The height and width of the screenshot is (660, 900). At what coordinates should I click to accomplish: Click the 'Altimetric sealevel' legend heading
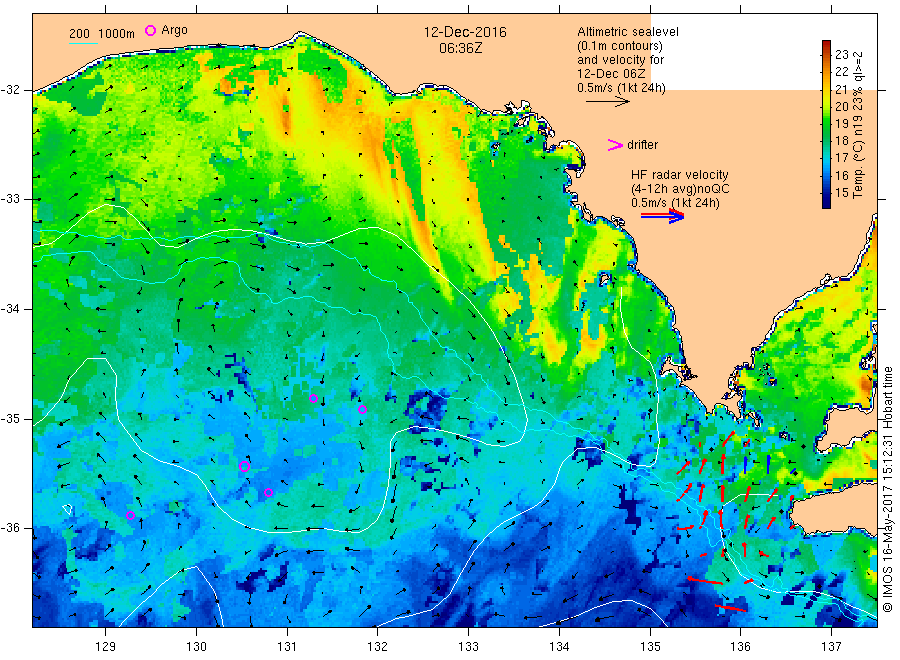[628, 32]
